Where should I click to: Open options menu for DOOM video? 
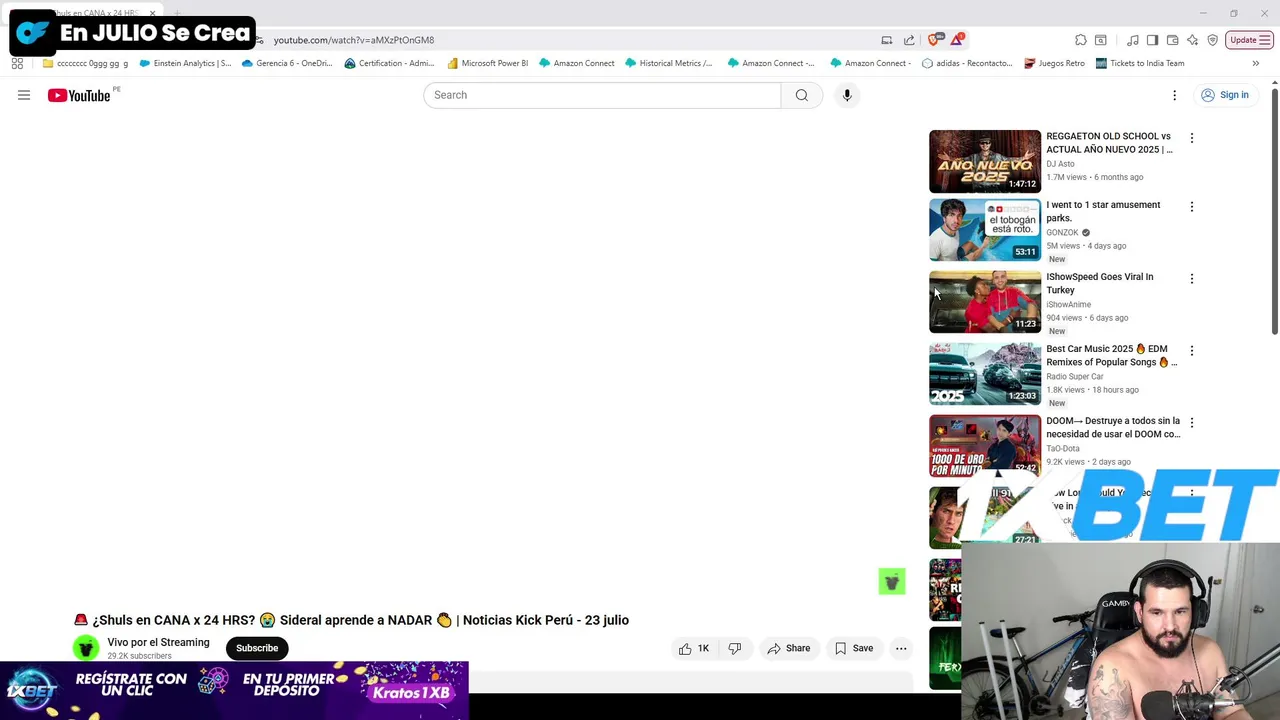1191,423
